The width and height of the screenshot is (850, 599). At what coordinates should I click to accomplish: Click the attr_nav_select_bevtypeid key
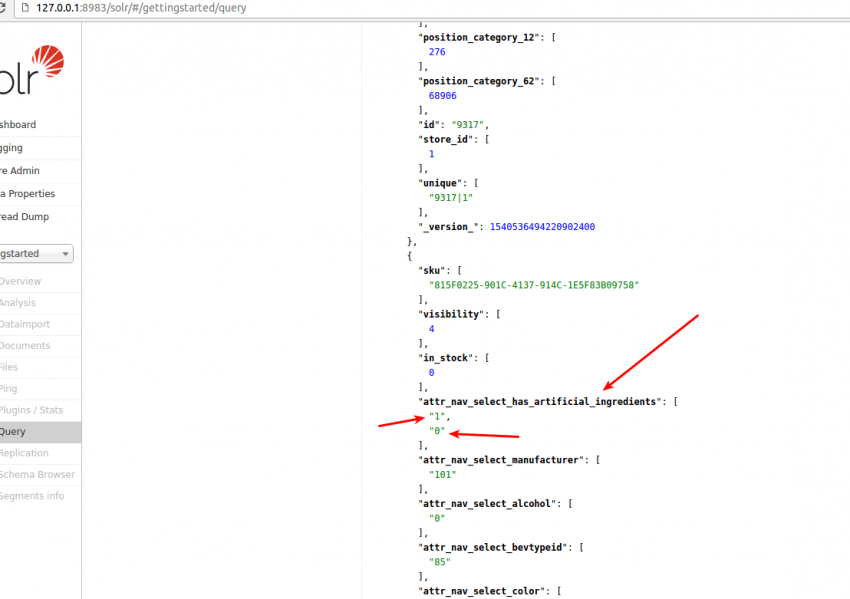(493, 548)
